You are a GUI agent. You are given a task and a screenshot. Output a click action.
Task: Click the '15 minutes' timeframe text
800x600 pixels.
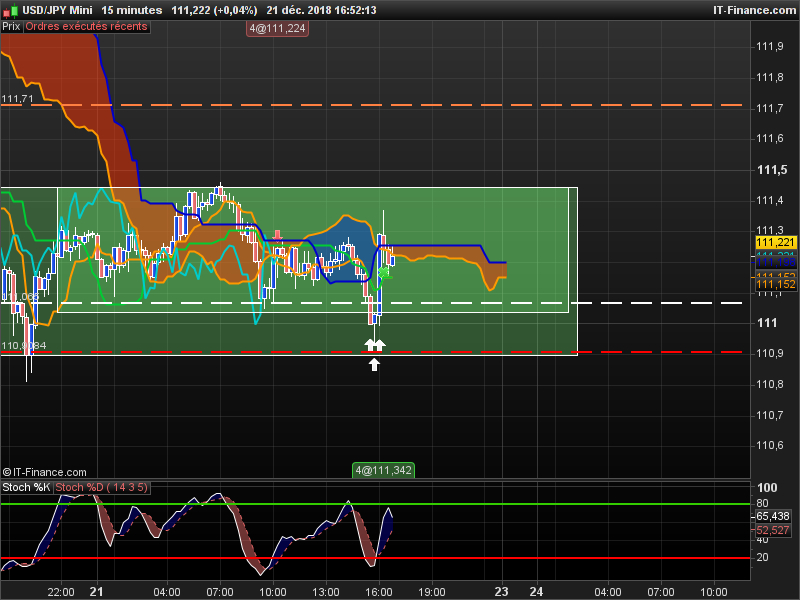click(x=132, y=10)
